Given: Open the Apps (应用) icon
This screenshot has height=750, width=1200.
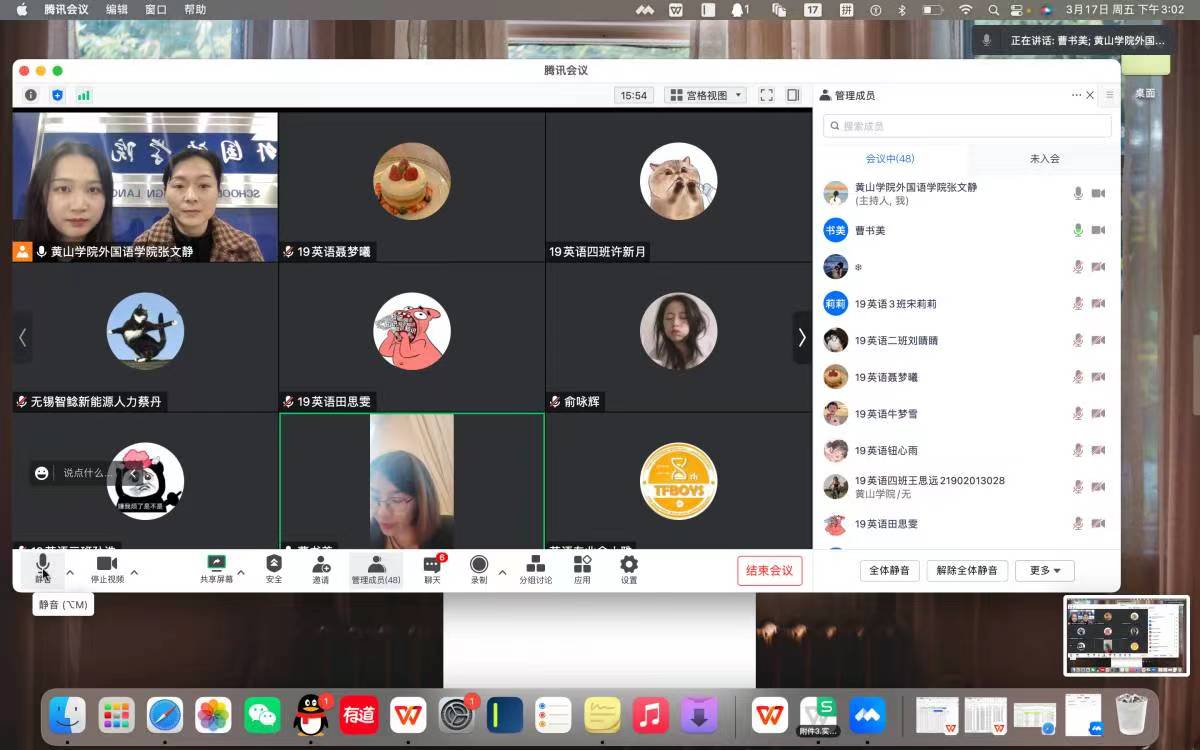Looking at the screenshot, I should (x=582, y=565).
